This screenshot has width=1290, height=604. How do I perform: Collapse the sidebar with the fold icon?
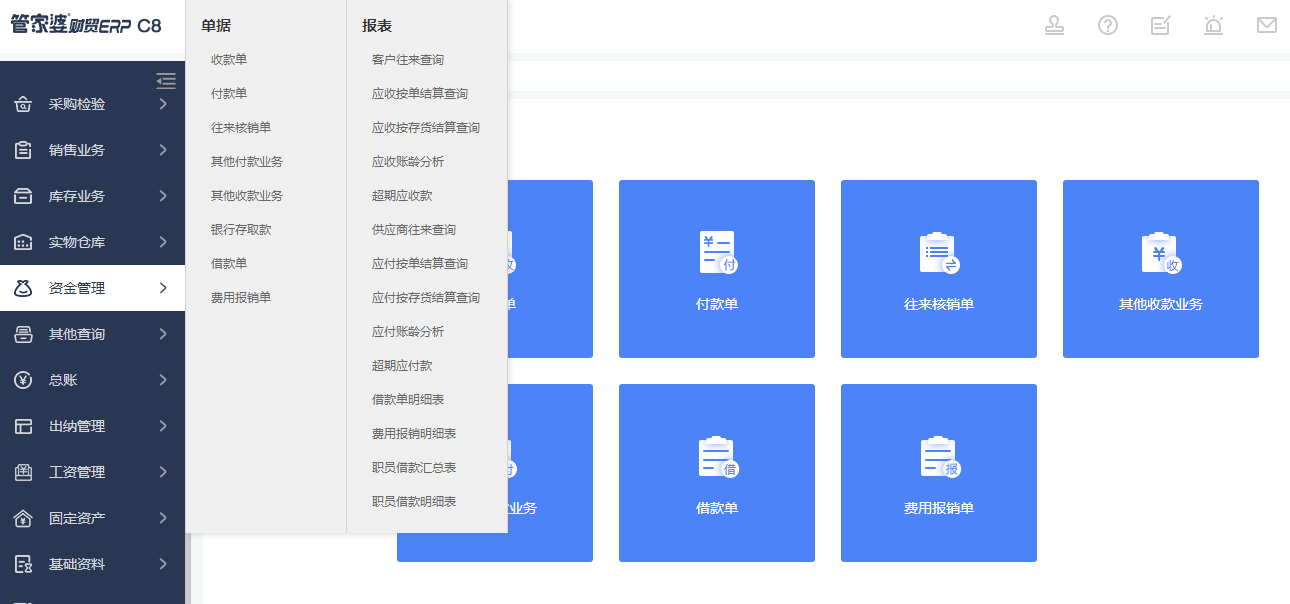click(166, 81)
